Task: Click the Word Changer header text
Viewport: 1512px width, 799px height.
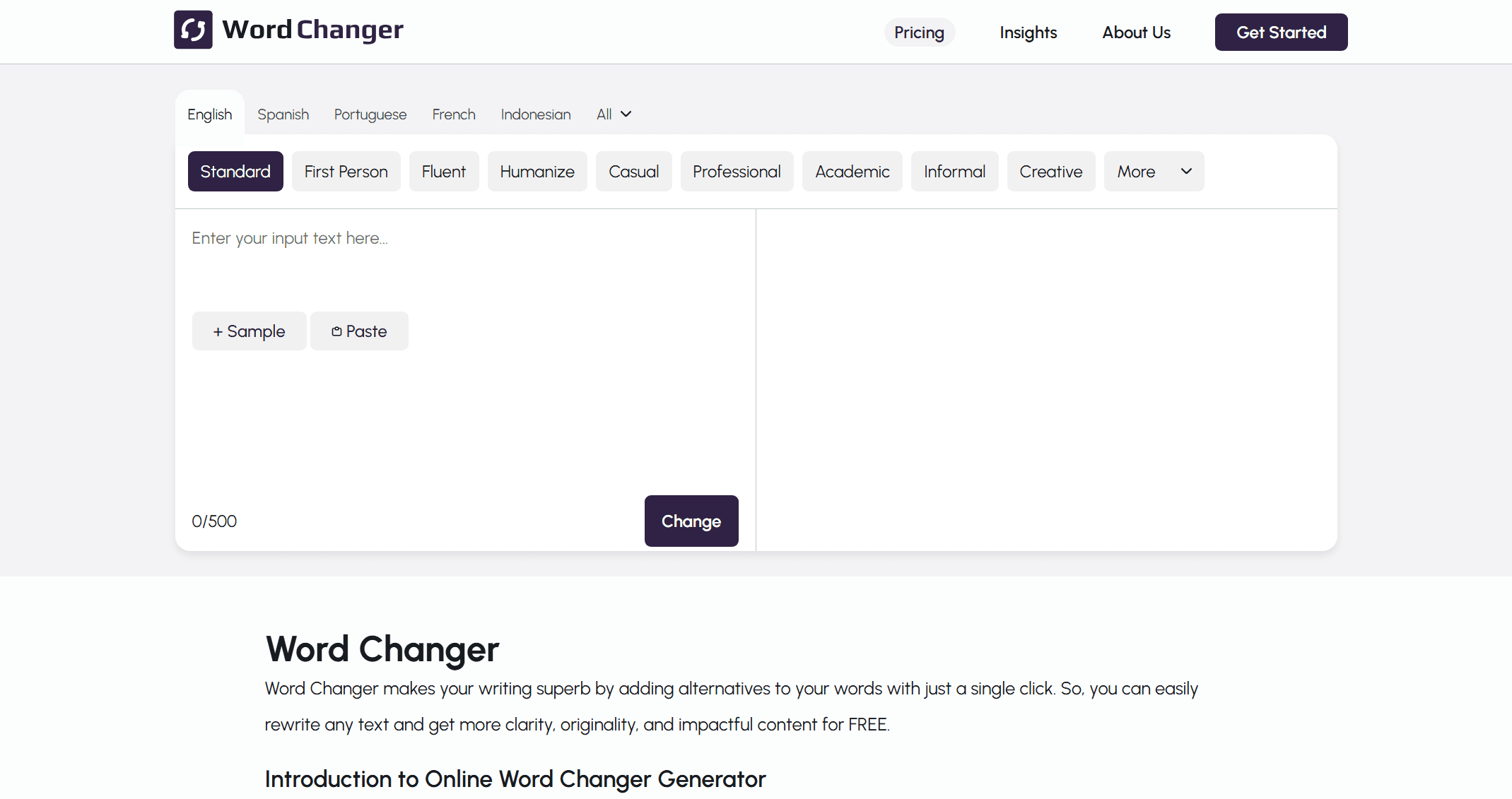Action: coord(312,30)
